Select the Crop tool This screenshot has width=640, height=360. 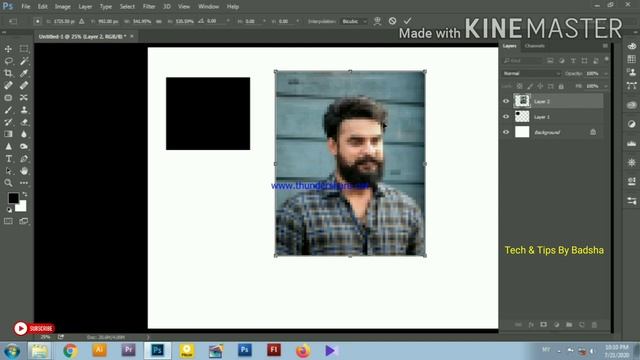(8, 73)
